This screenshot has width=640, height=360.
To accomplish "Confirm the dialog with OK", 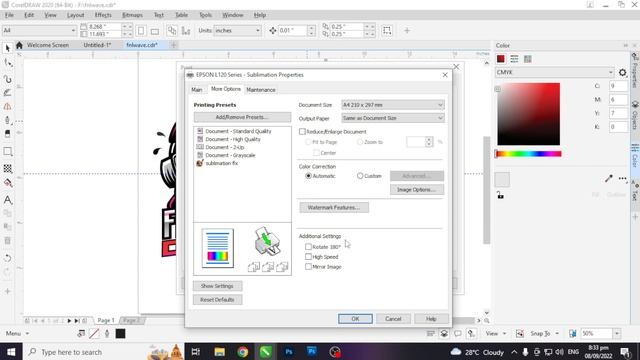I will [355, 319].
